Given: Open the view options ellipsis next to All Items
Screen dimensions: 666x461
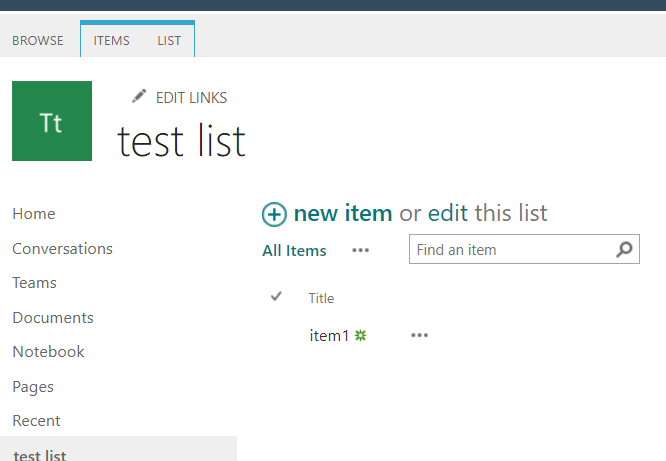Looking at the screenshot, I should point(361,251).
